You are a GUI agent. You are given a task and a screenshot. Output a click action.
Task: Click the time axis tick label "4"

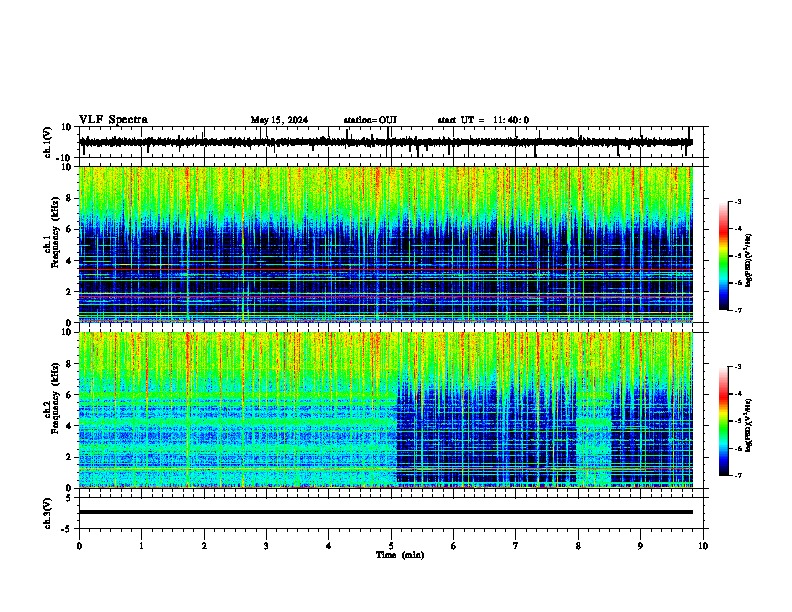329,546
